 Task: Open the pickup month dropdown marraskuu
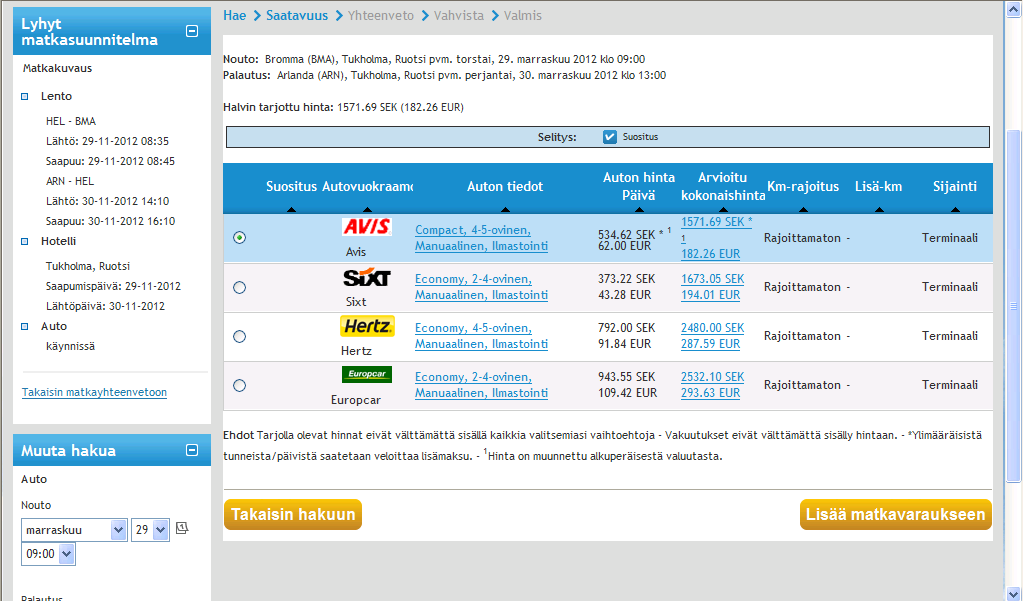[x=74, y=530]
